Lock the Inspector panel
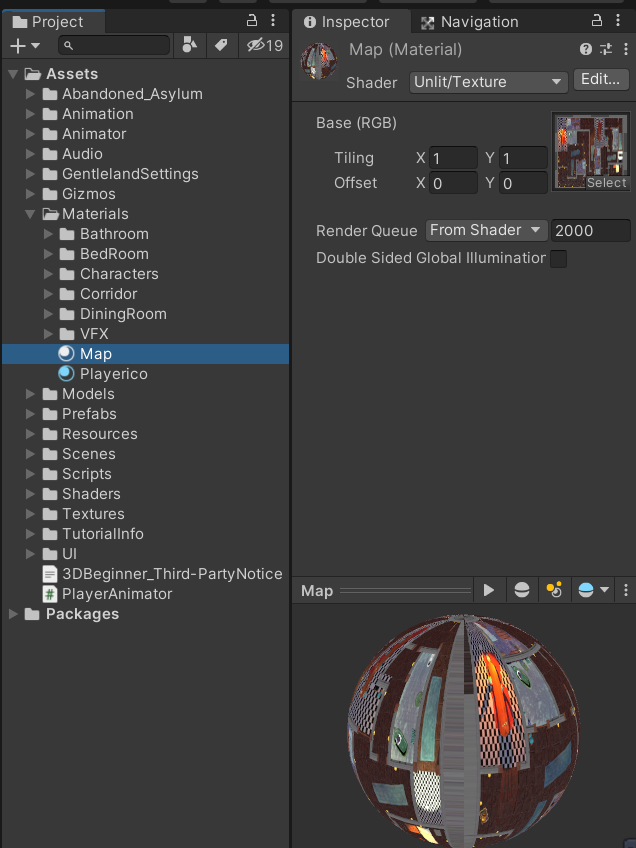The image size is (636, 848). [597, 21]
